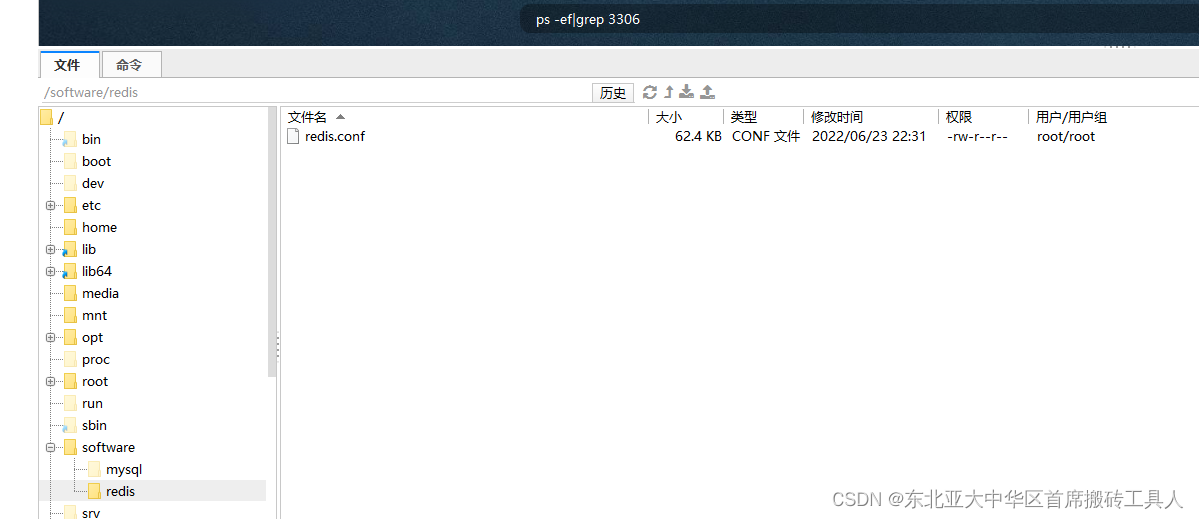Screen dimensions: 1199x519
Task: Click the 62.4 KB size value
Action: click(x=698, y=137)
